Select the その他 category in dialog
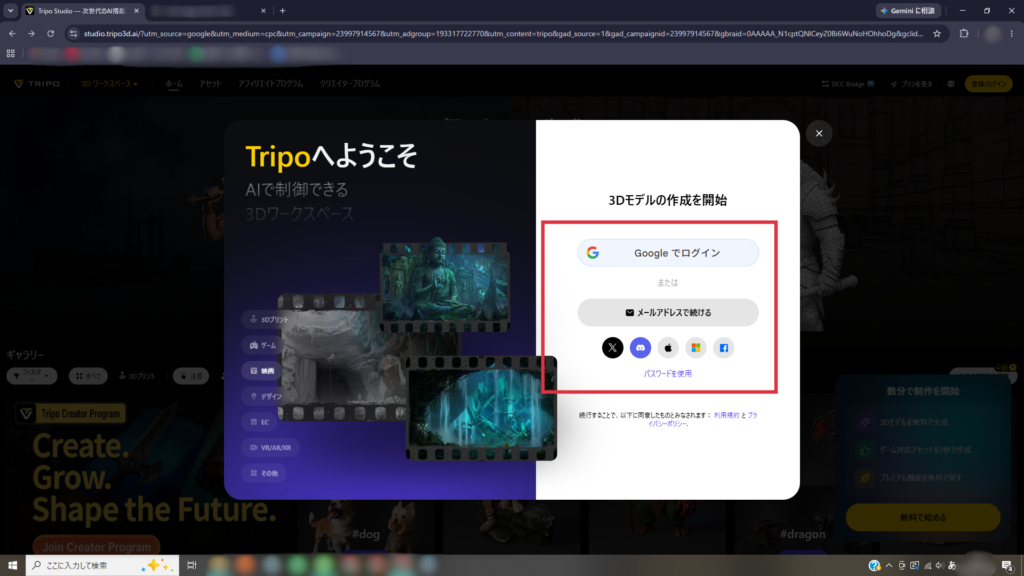Viewport: 1024px width, 576px height. point(263,473)
